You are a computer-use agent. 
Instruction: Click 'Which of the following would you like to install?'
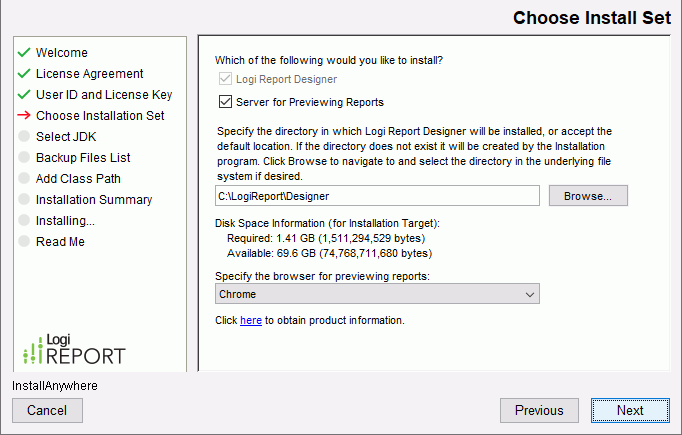click(329, 60)
